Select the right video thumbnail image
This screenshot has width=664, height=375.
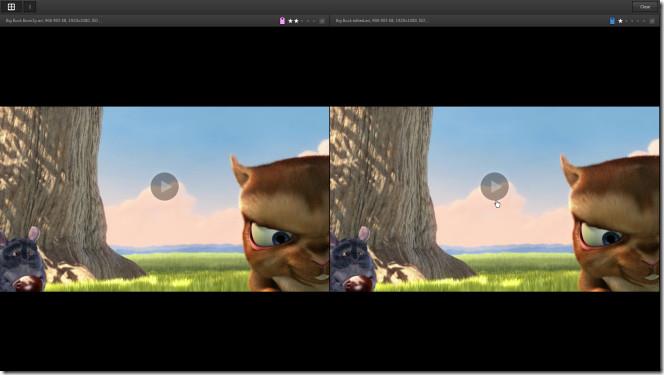495,199
